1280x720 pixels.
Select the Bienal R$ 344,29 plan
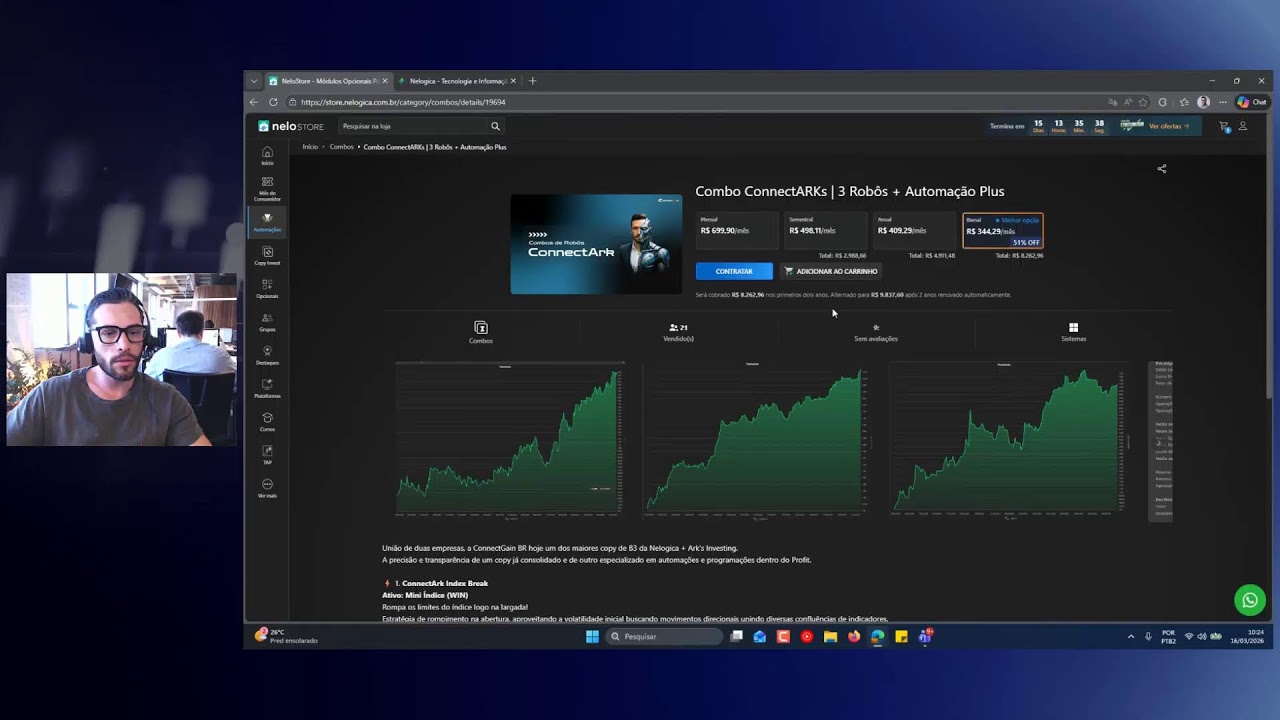coord(1003,230)
